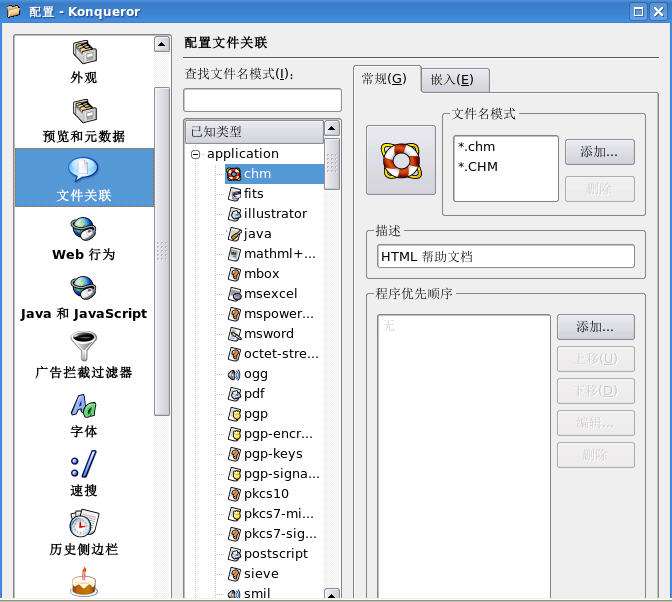Click 添加 button for program order

(x=595, y=327)
